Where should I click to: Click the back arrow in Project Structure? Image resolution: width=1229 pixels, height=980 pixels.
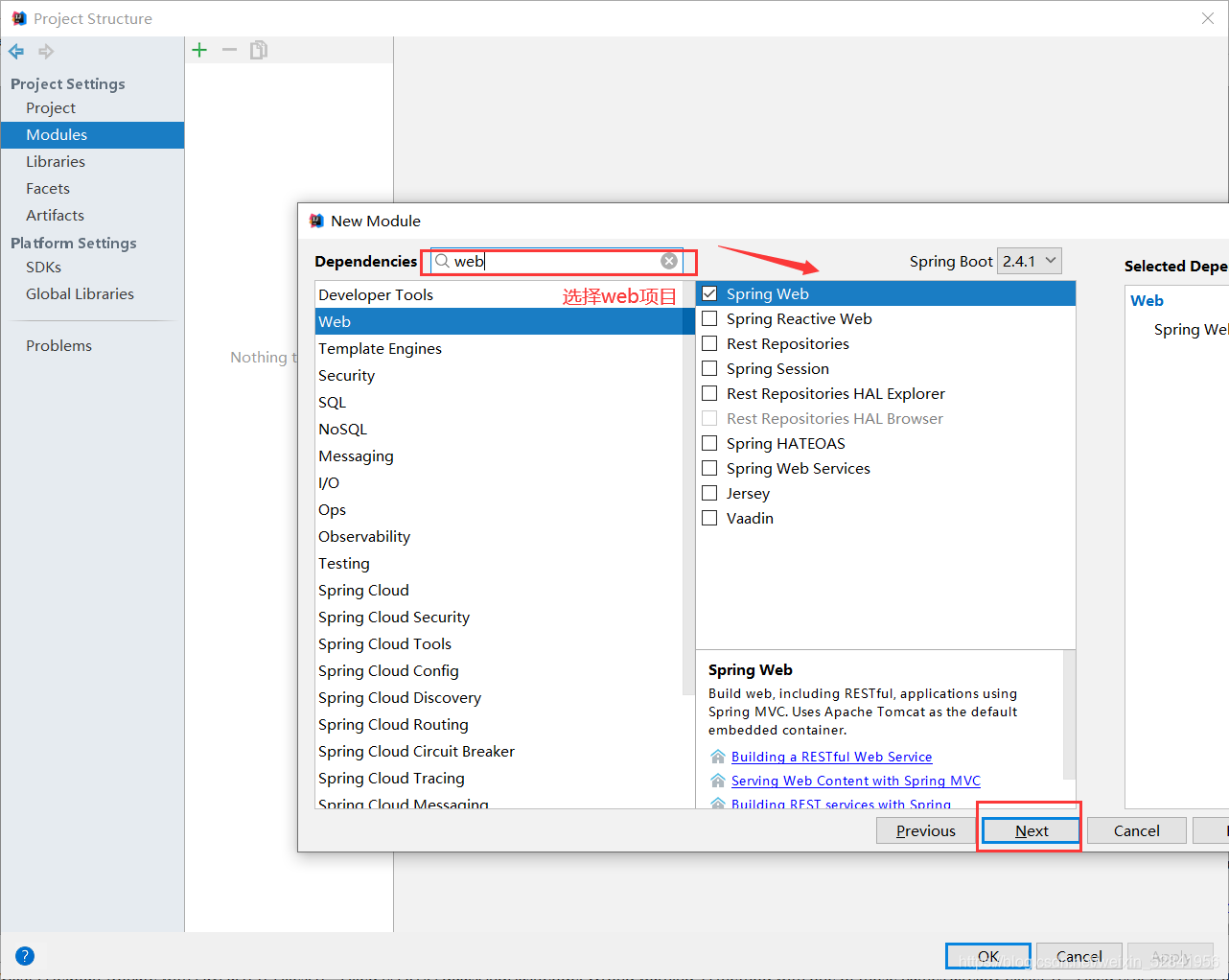(16, 51)
